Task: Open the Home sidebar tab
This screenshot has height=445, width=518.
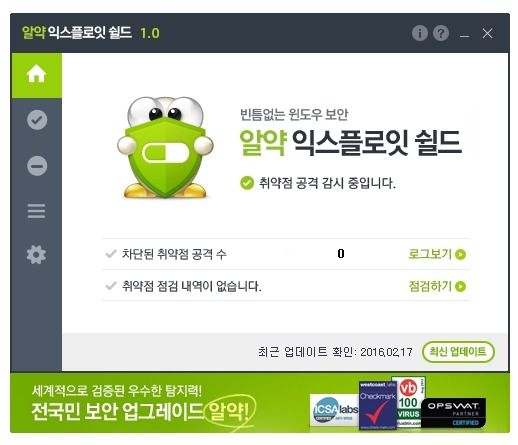Action: (x=36, y=75)
